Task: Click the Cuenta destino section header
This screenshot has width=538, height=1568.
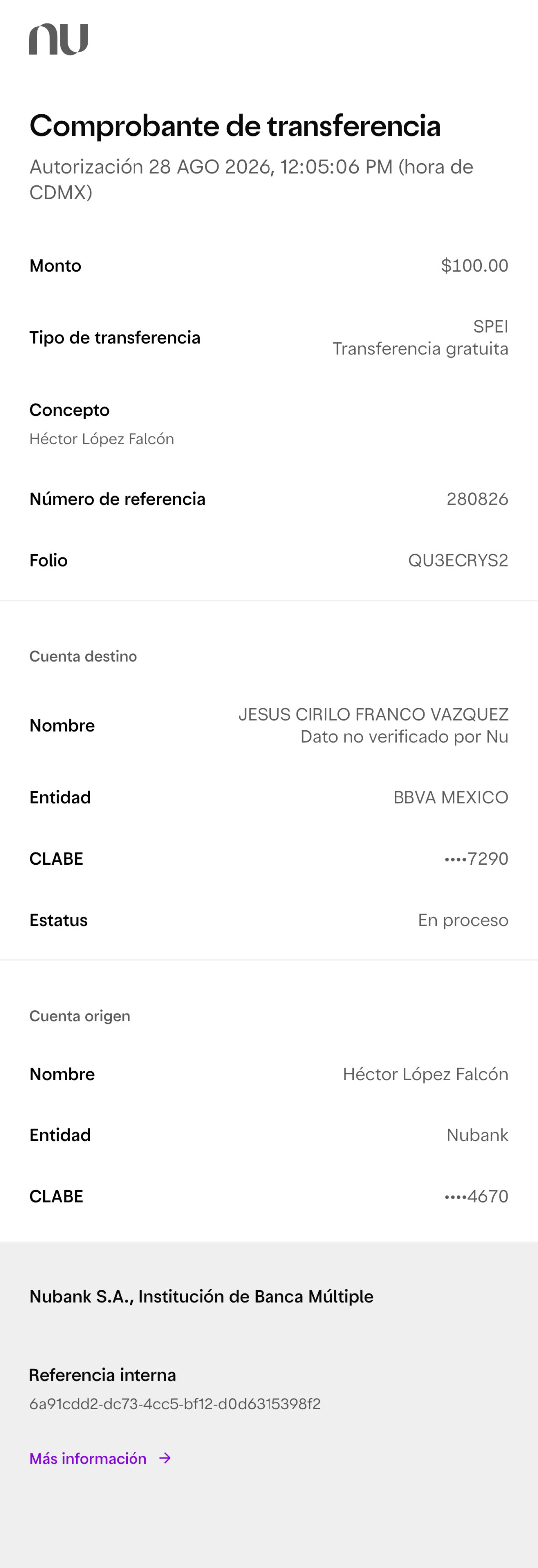Action: point(83,656)
